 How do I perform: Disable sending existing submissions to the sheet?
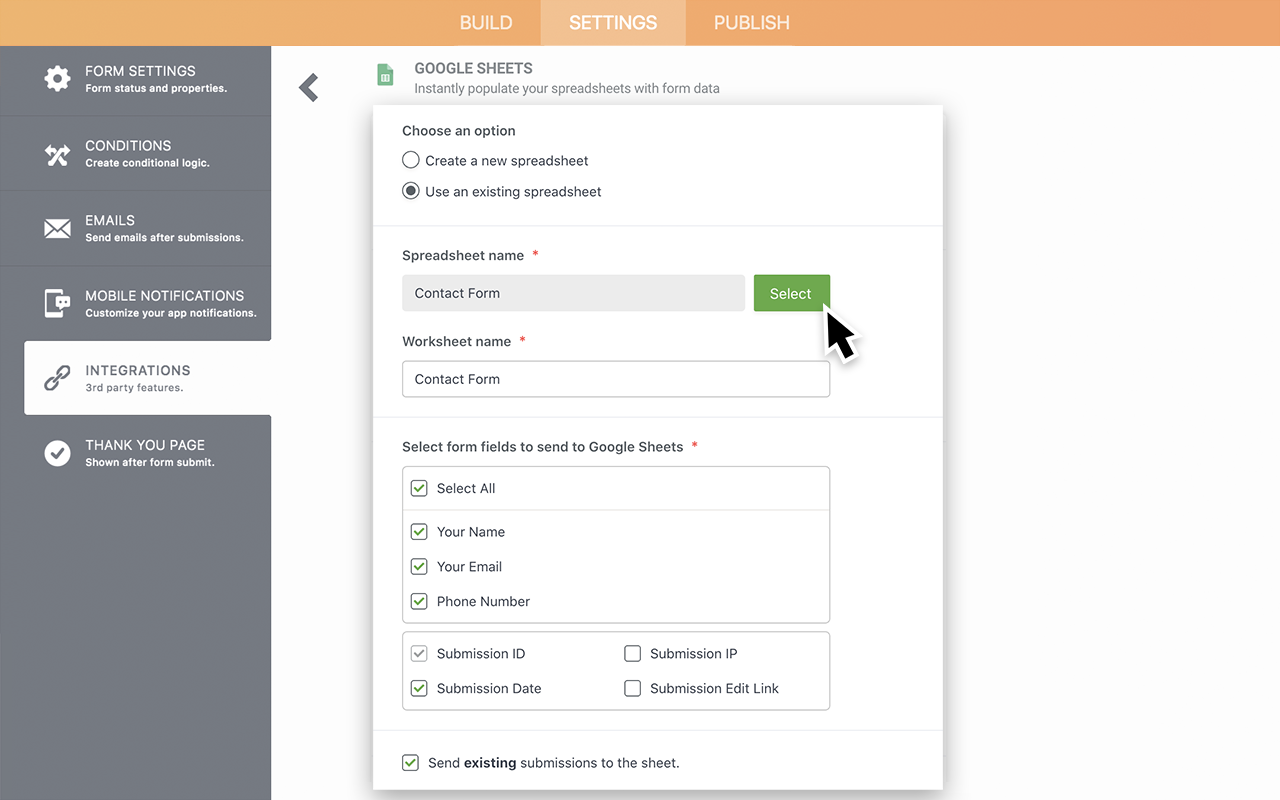(410, 762)
